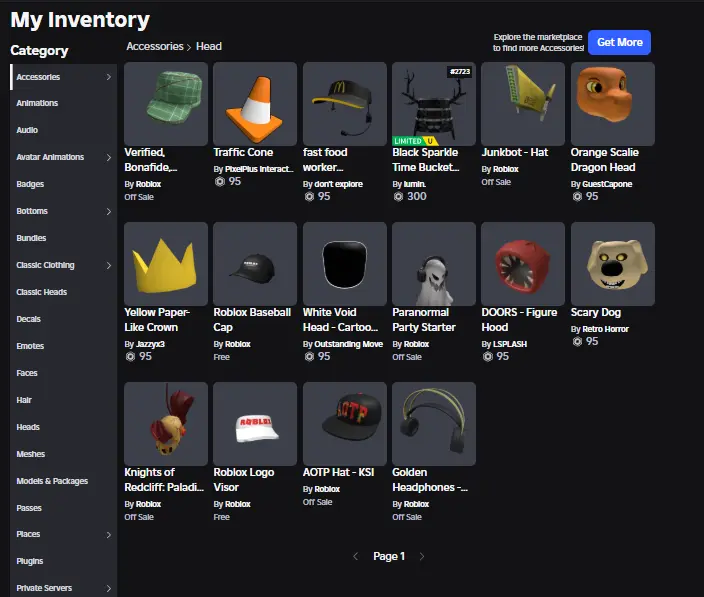Select the Emotes category
This screenshot has height=597, width=704.
(x=31, y=346)
